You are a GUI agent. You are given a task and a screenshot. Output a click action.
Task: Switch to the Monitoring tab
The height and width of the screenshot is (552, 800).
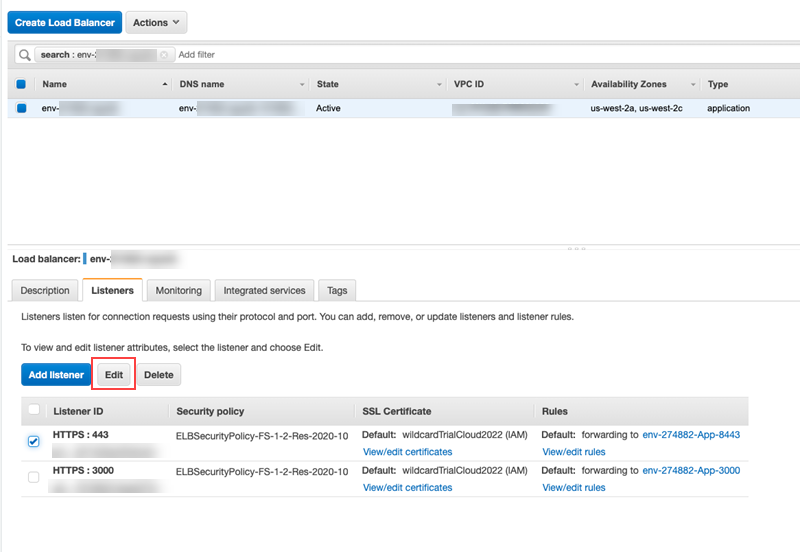178,290
